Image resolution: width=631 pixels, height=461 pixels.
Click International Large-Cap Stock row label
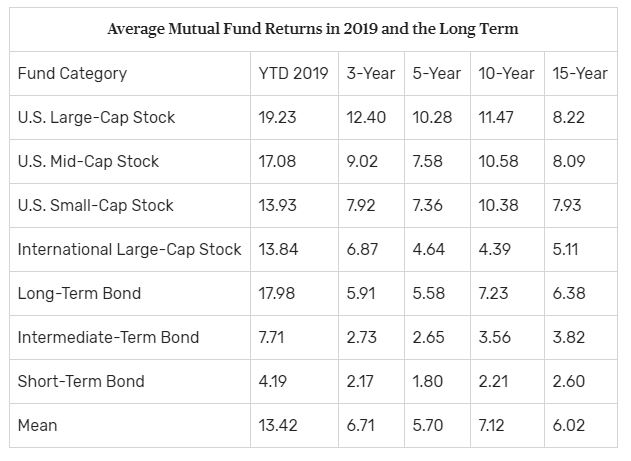129,250
